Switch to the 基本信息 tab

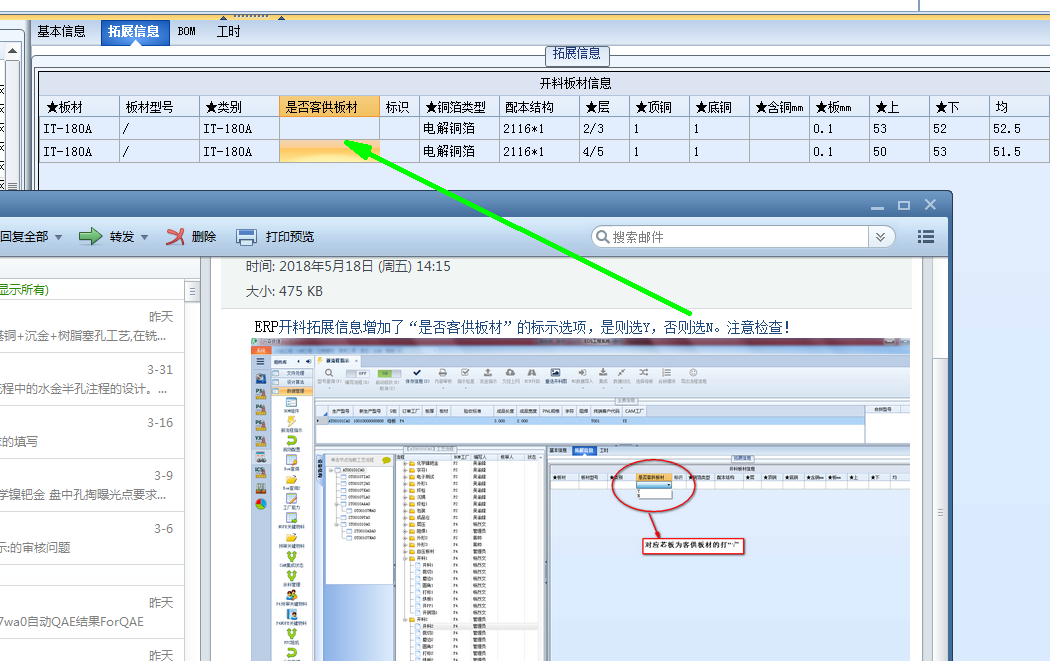pyautogui.click(x=61, y=31)
